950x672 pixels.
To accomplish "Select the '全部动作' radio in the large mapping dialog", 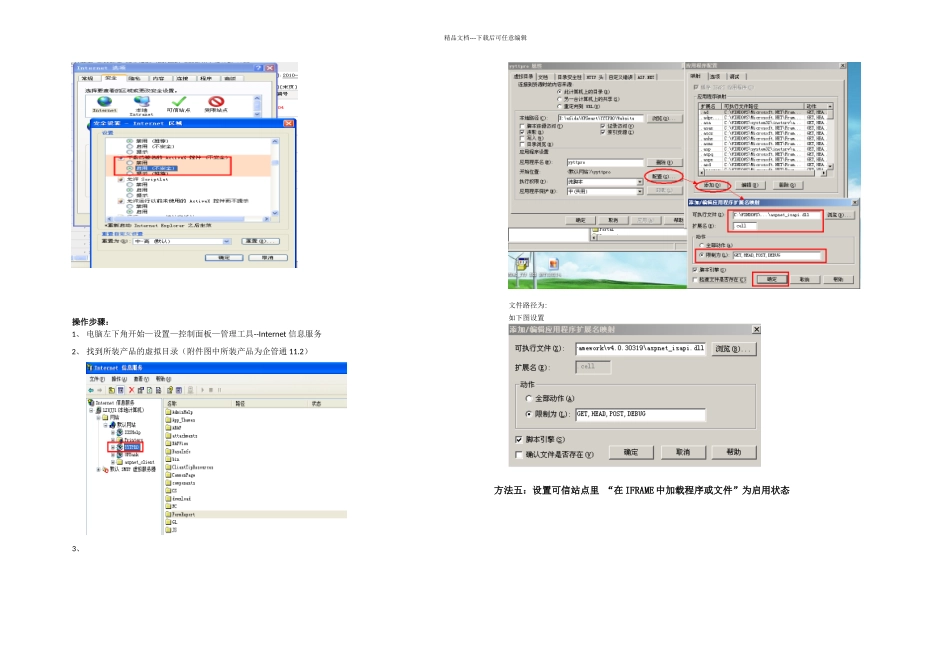I will pos(529,399).
